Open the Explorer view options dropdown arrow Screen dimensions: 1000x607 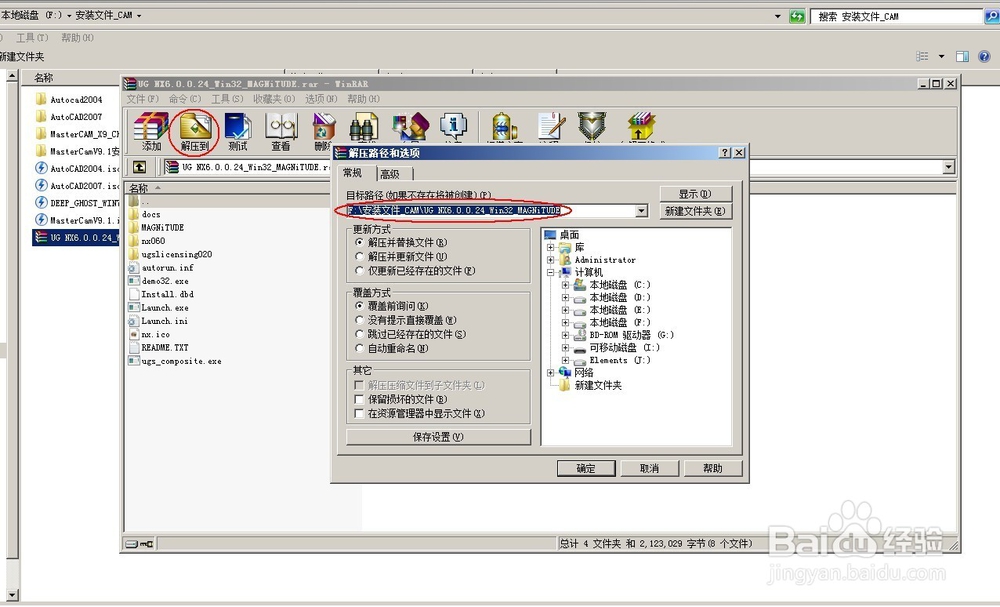click(941, 57)
